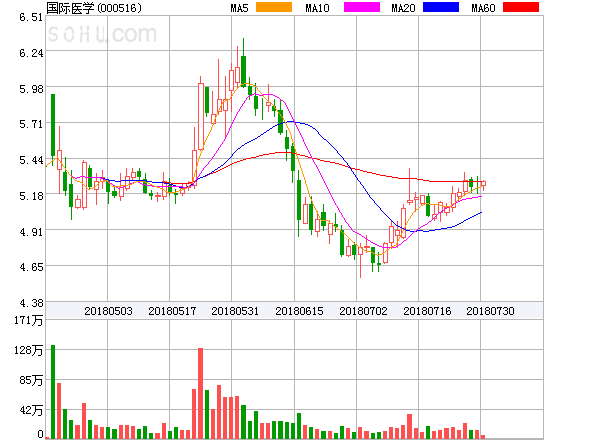Click the 5.18 price axis label
This screenshot has height=440, width=600.
point(31,196)
